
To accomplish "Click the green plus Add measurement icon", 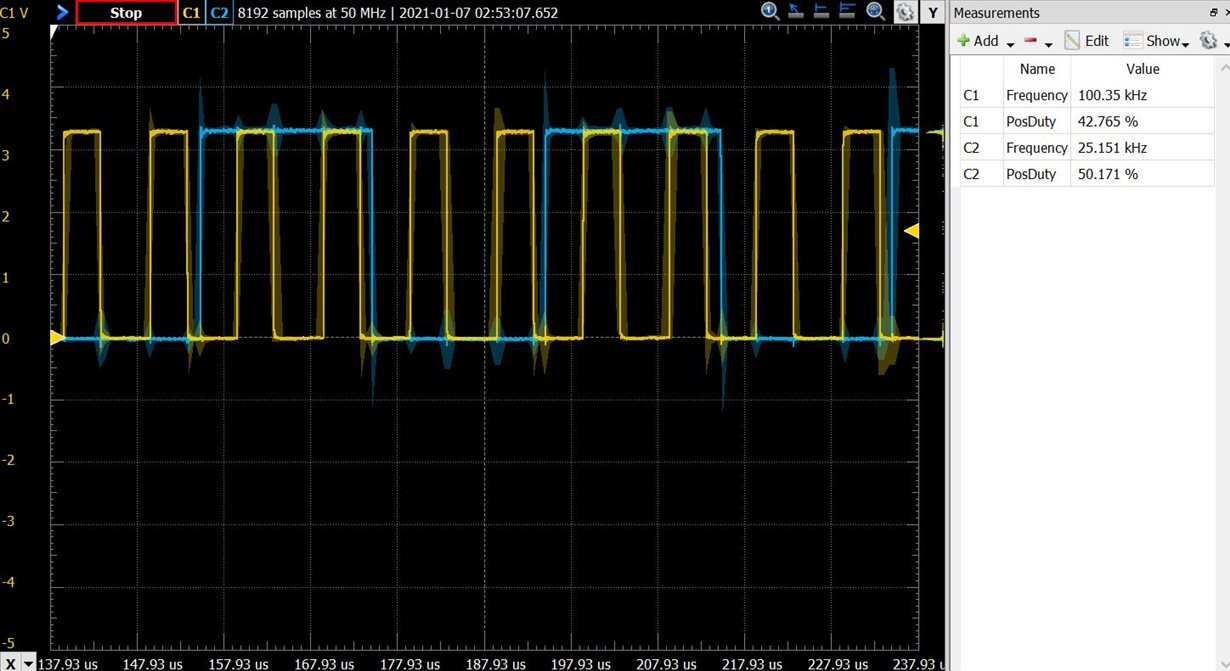I will pyautogui.click(x=964, y=41).
